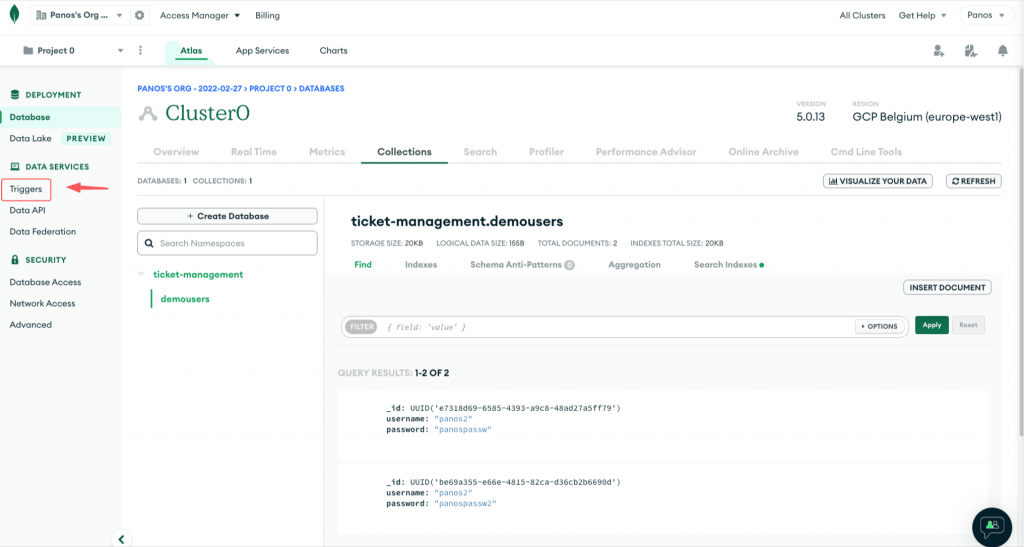Open the alerts bell icon
1024x547 pixels.
[x=1002, y=51]
